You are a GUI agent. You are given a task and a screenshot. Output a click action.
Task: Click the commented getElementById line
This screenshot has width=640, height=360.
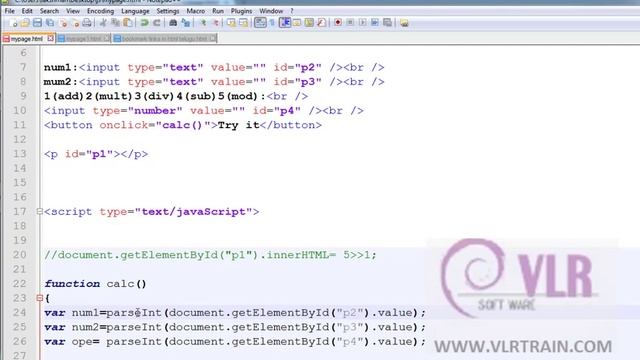[x=210, y=255]
